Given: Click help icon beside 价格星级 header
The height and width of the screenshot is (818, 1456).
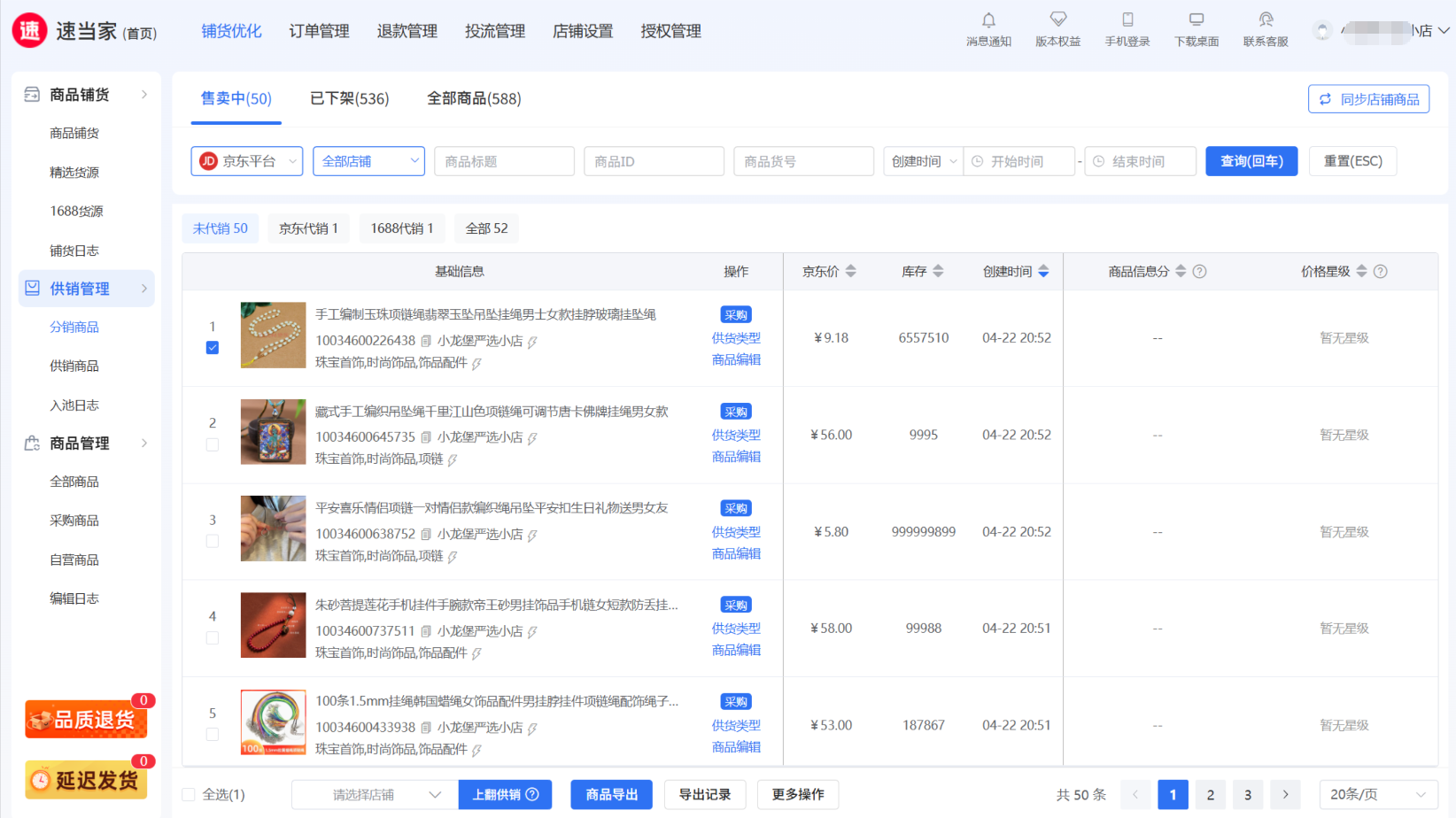Looking at the screenshot, I should 1380,272.
